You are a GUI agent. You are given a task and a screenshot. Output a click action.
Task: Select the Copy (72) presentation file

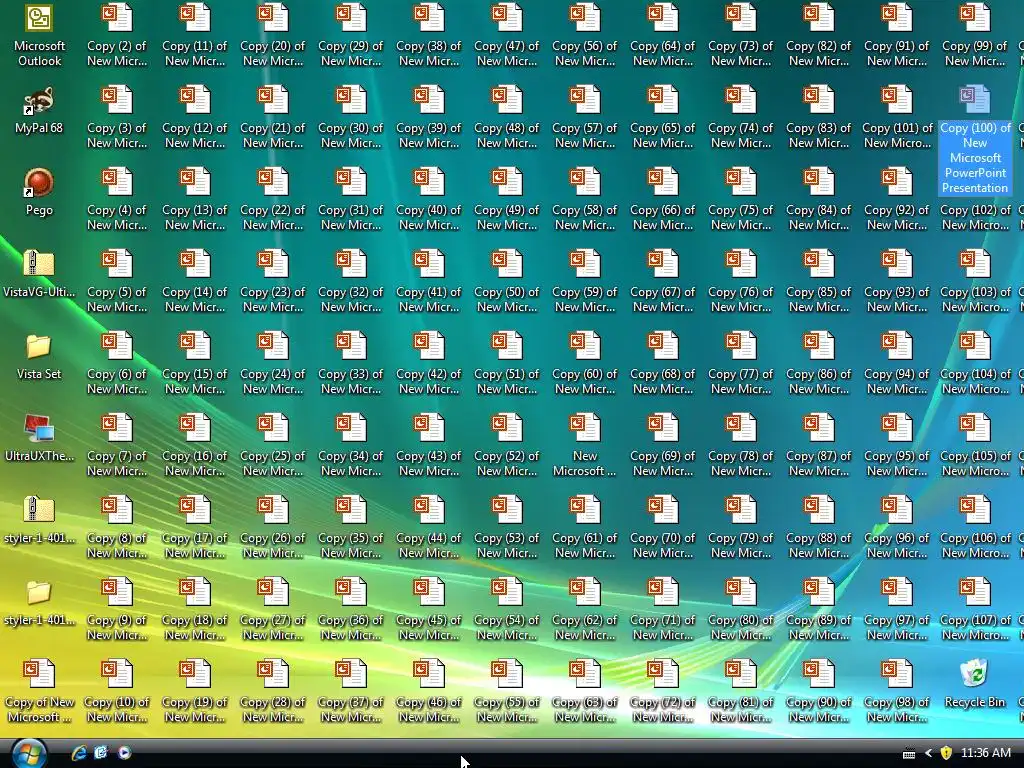click(663, 692)
